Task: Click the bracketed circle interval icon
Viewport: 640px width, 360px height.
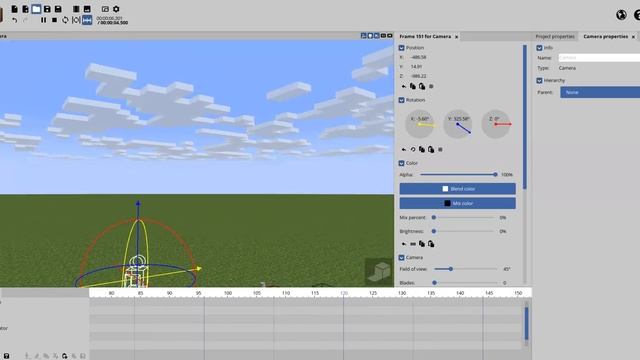Action: [76, 20]
